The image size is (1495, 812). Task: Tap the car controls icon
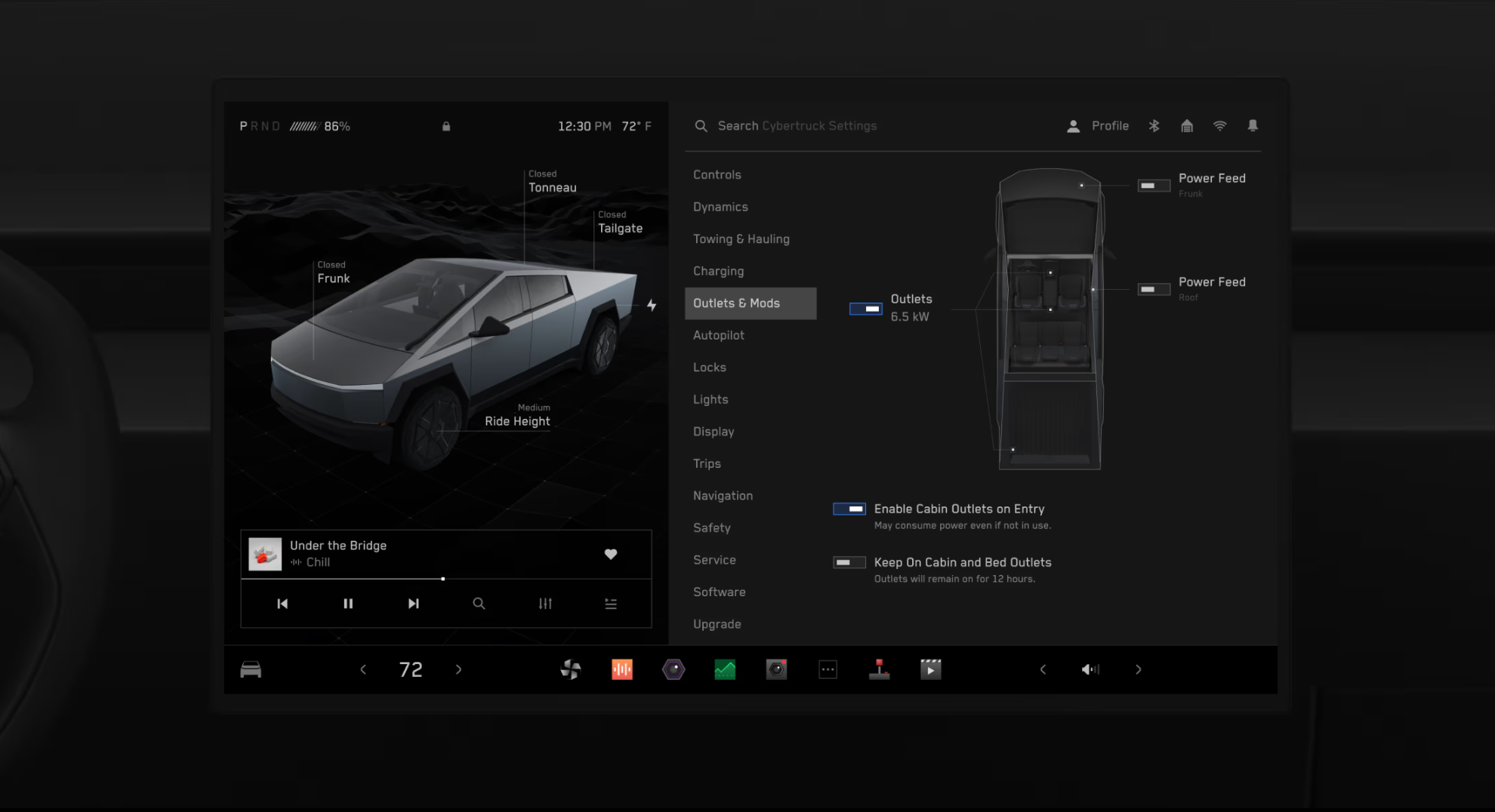[251, 669]
